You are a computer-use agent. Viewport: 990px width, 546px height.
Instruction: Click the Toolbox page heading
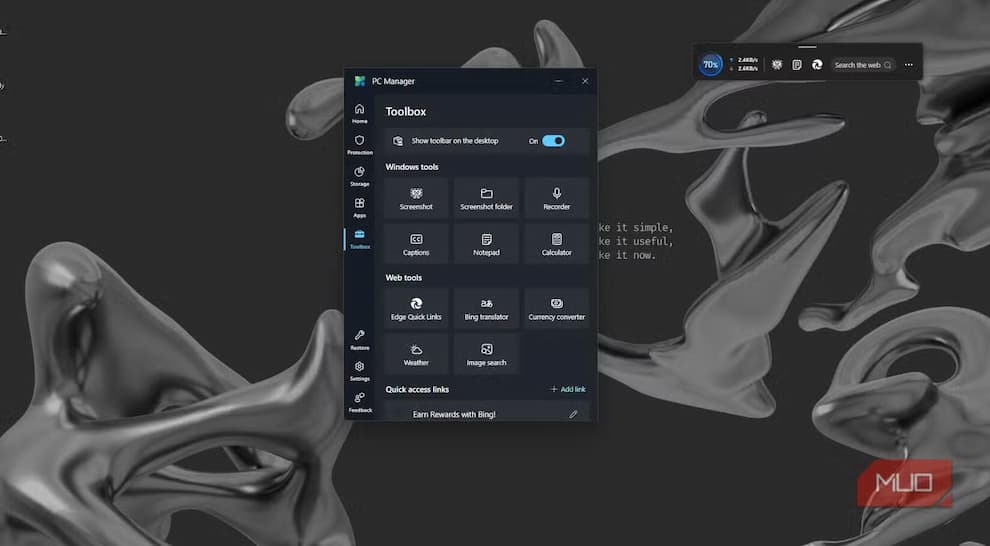[x=406, y=112]
